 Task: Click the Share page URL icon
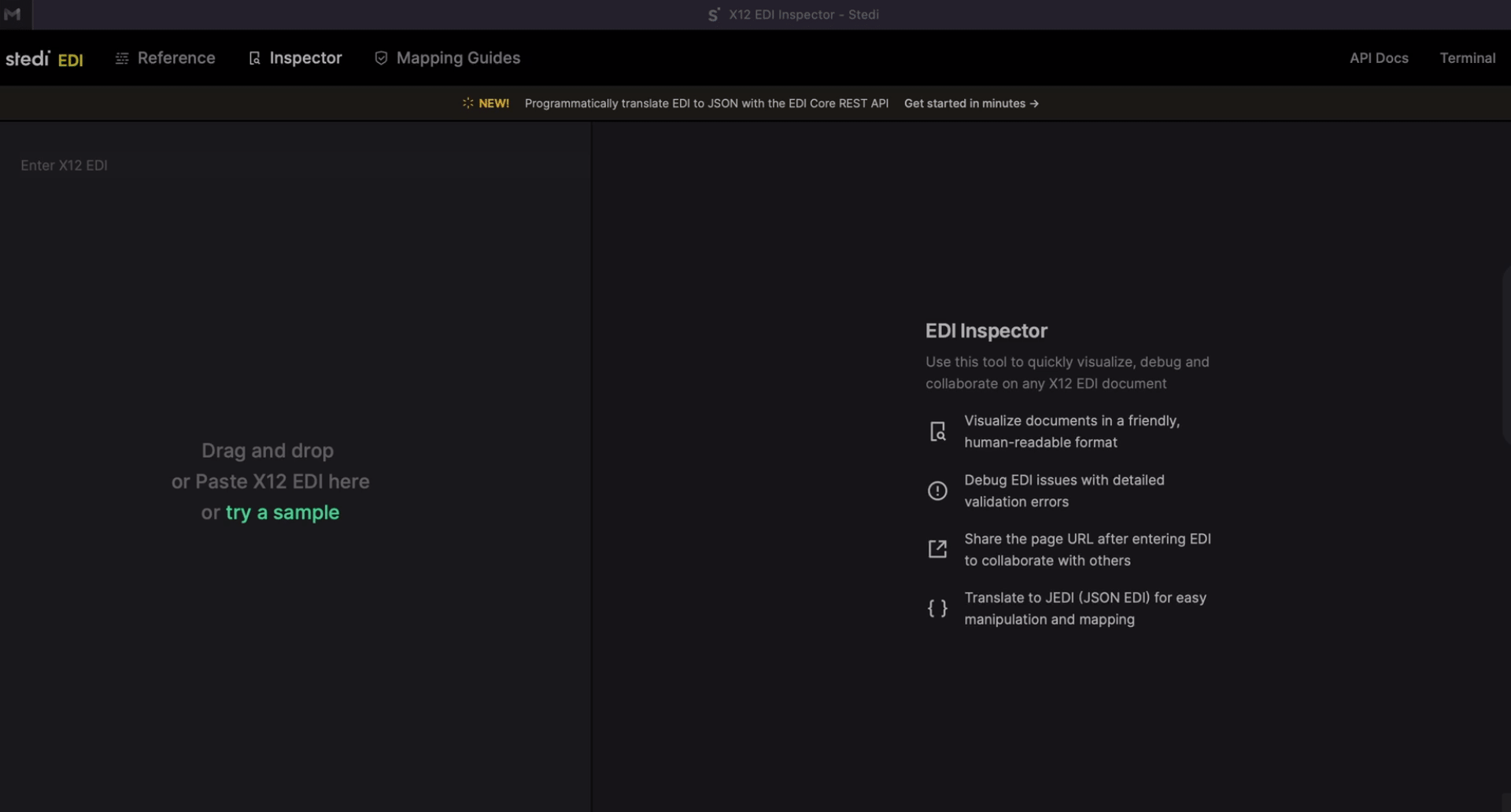(x=937, y=549)
